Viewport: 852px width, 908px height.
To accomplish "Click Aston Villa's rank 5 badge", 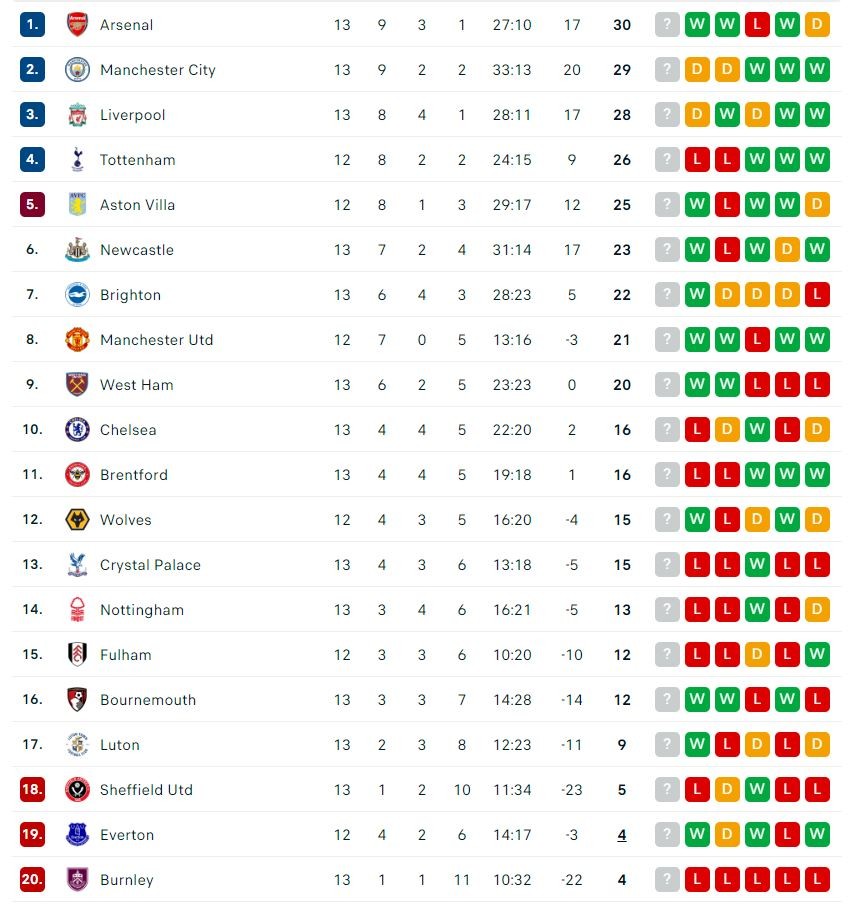I will pyautogui.click(x=32, y=205).
